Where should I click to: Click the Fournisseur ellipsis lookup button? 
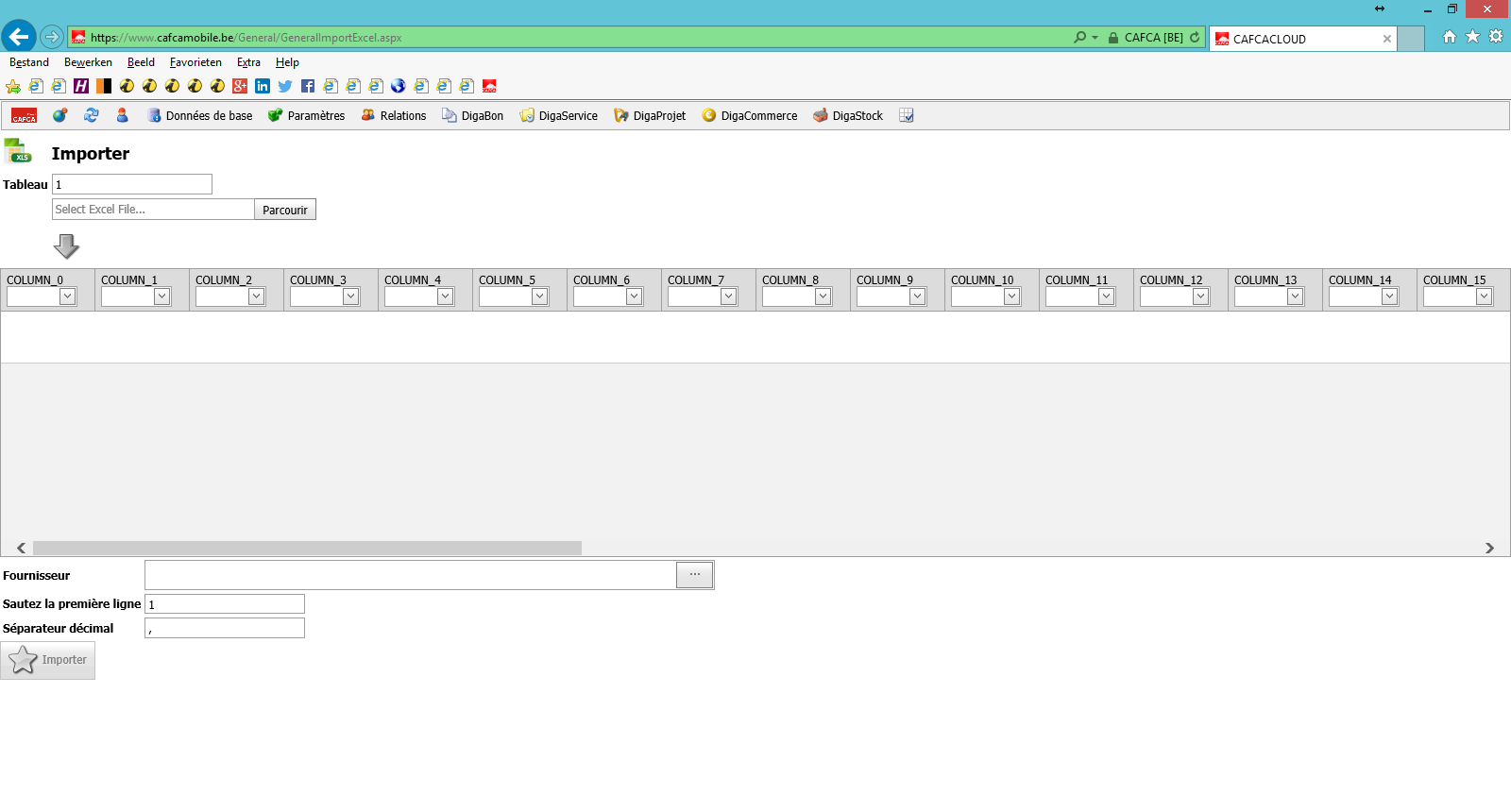[695, 575]
